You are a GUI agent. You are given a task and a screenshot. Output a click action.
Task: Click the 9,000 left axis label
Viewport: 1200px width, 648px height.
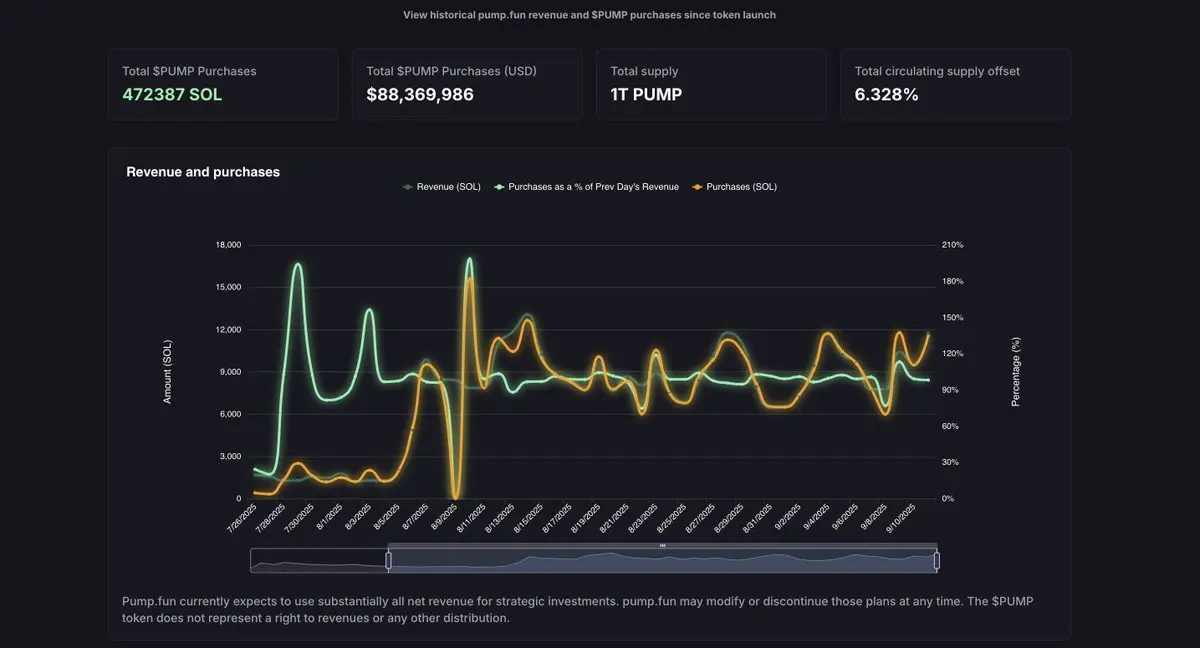[231, 372]
